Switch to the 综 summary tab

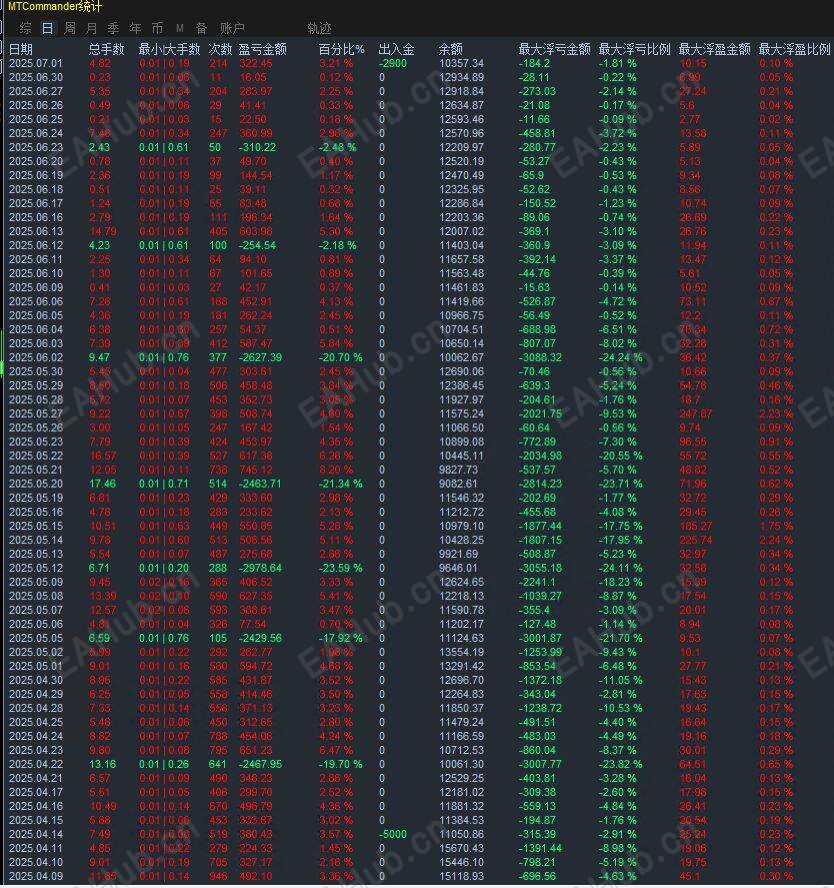[25, 28]
